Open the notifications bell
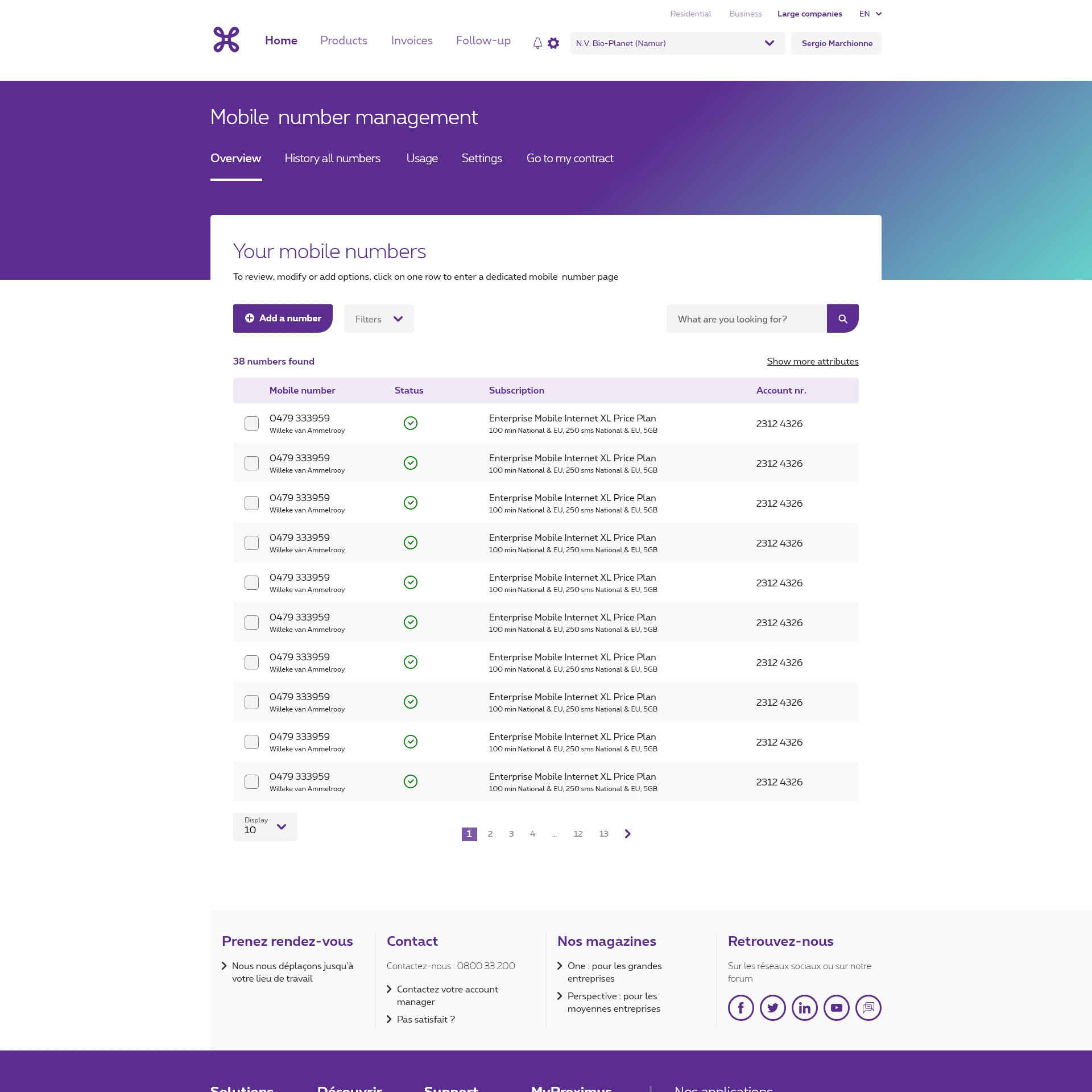1092x1092 pixels. [x=537, y=43]
